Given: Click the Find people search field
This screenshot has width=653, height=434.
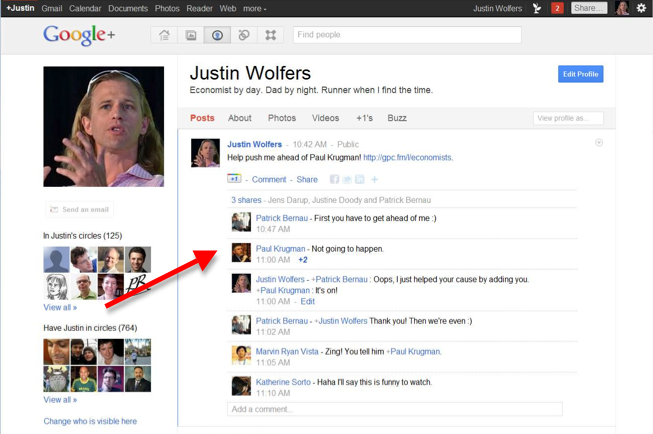Looking at the screenshot, I should pos(407,35).
